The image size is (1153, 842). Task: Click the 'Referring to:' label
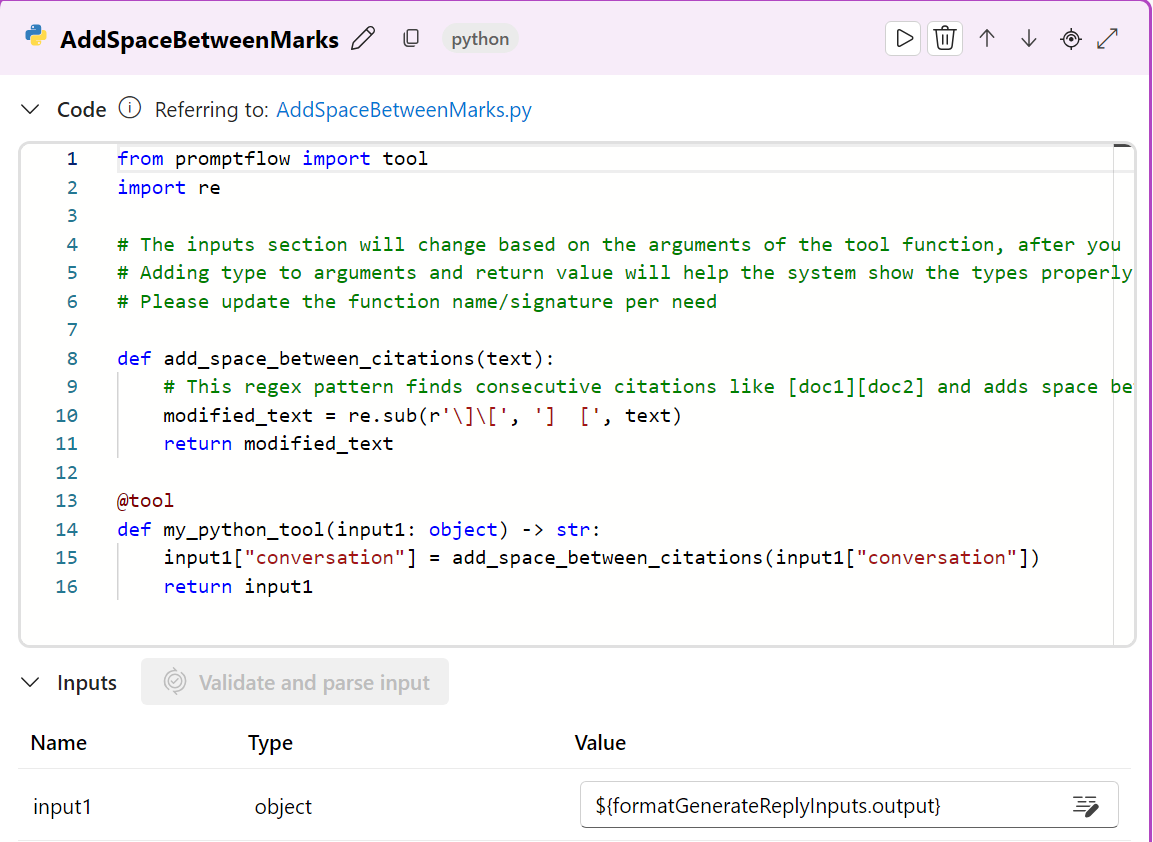[212, 110]
